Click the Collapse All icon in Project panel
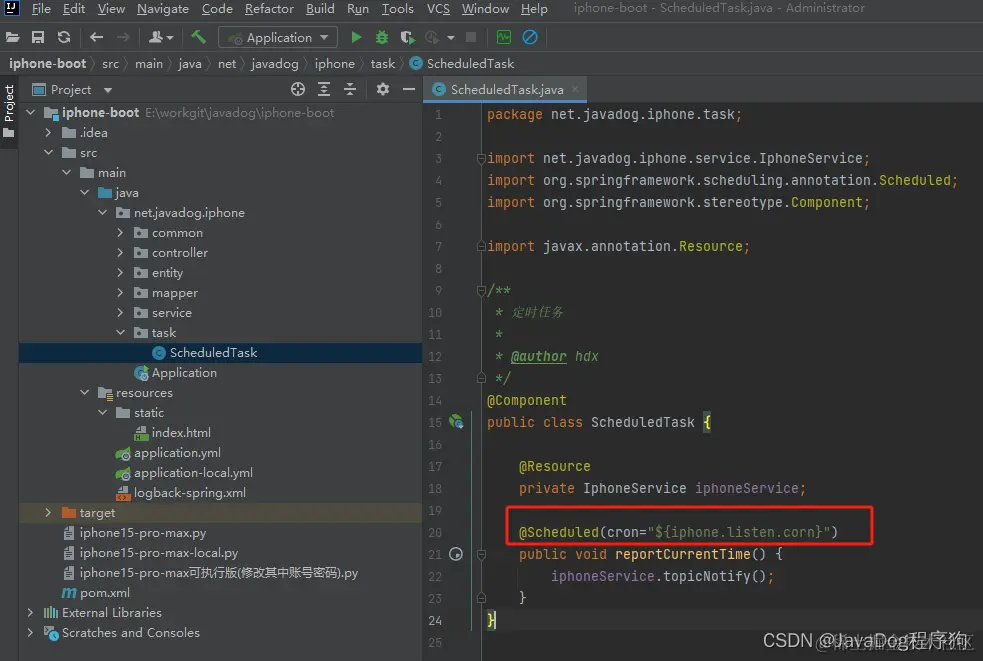 coord(350,90)
